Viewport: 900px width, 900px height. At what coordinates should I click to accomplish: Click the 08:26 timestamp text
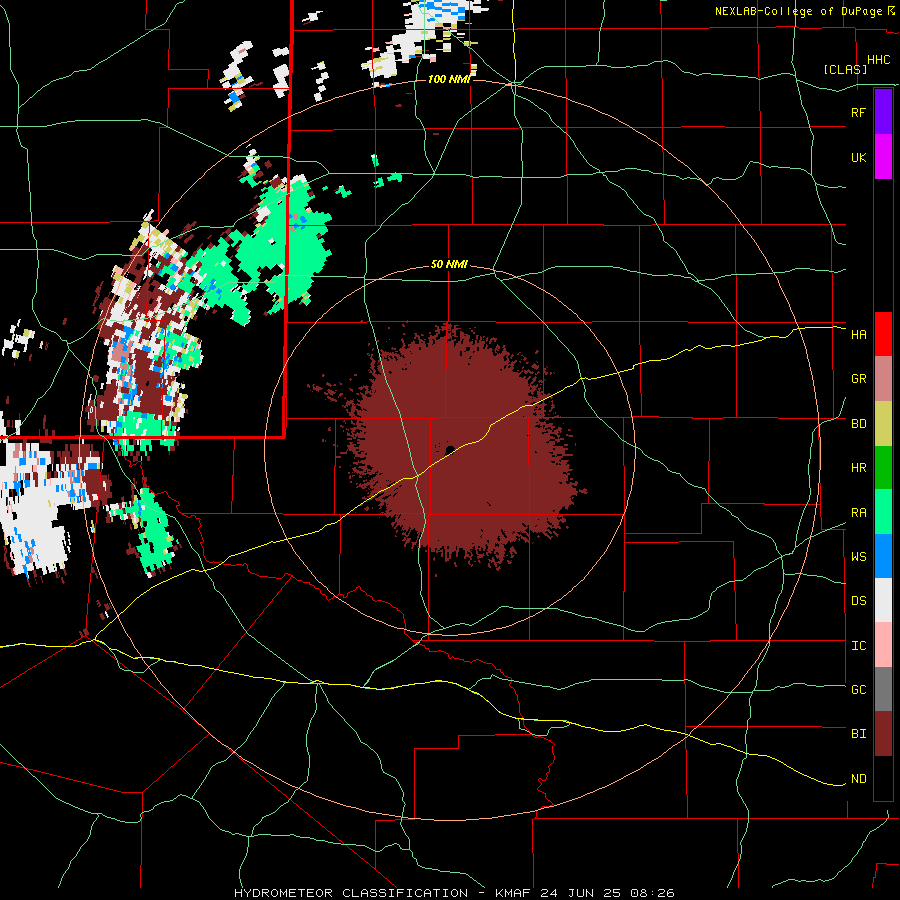pos(654,893)
